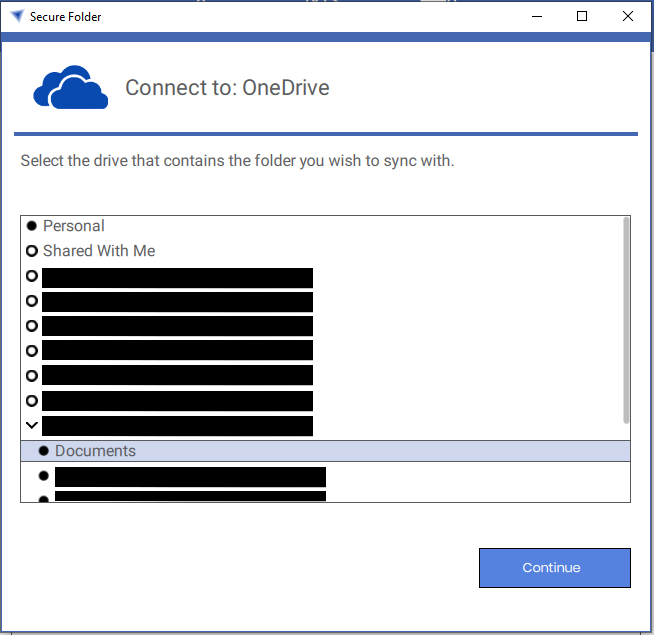Click the OneDrive cloud icon
This screenshot has height=635, width=654.
coord(71,88)
